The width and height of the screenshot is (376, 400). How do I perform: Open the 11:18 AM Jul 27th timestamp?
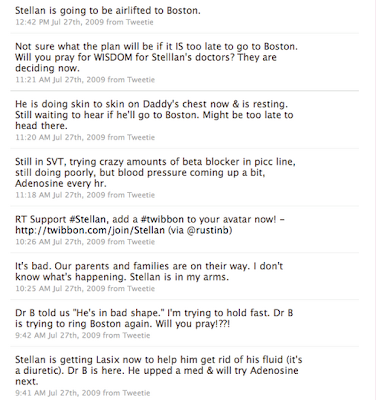60,195
